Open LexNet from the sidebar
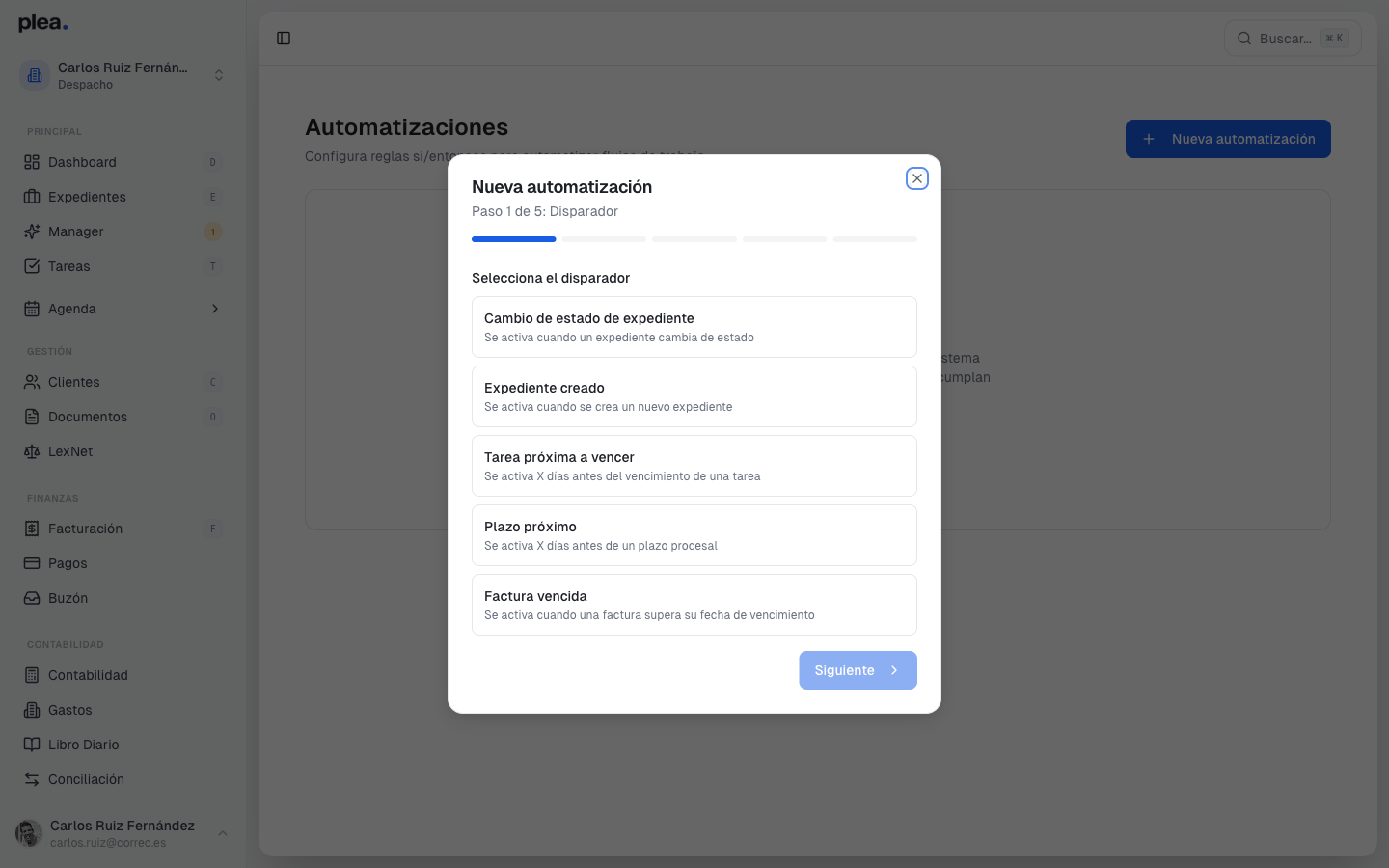The width and height of the screenshot is (1389, 868). (x=68, y=451)
